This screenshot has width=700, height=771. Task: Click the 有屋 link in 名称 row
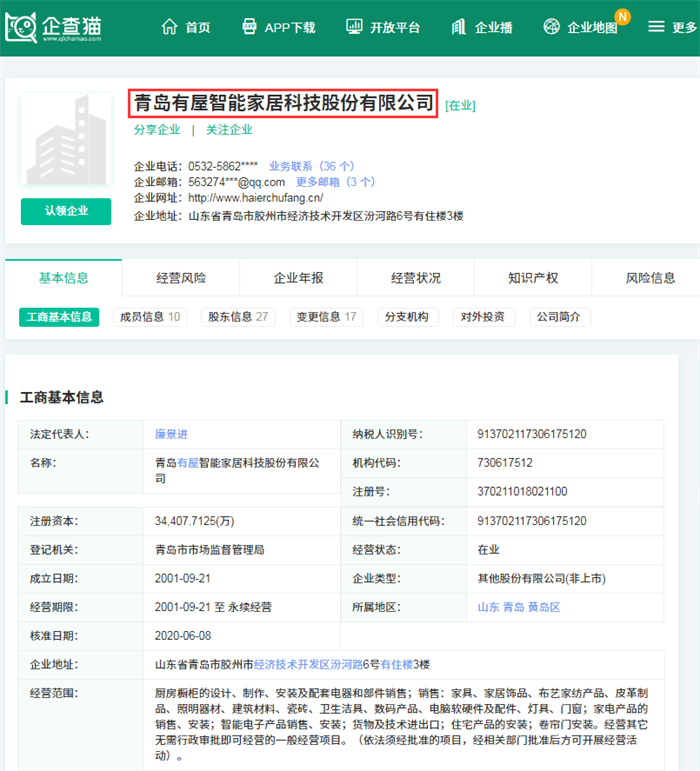pyautogui.click(x=188, y=463)
